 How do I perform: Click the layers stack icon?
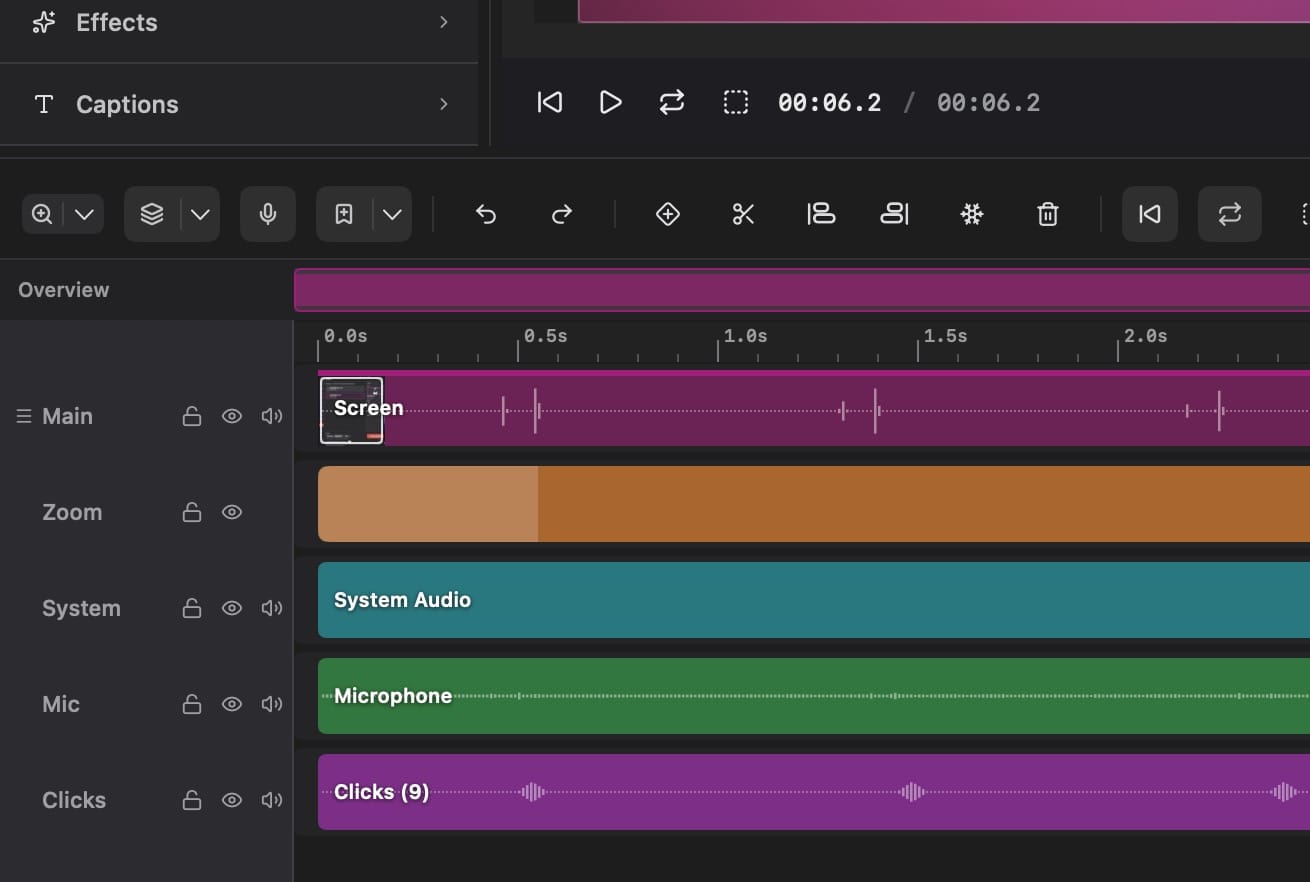[152, 214]
